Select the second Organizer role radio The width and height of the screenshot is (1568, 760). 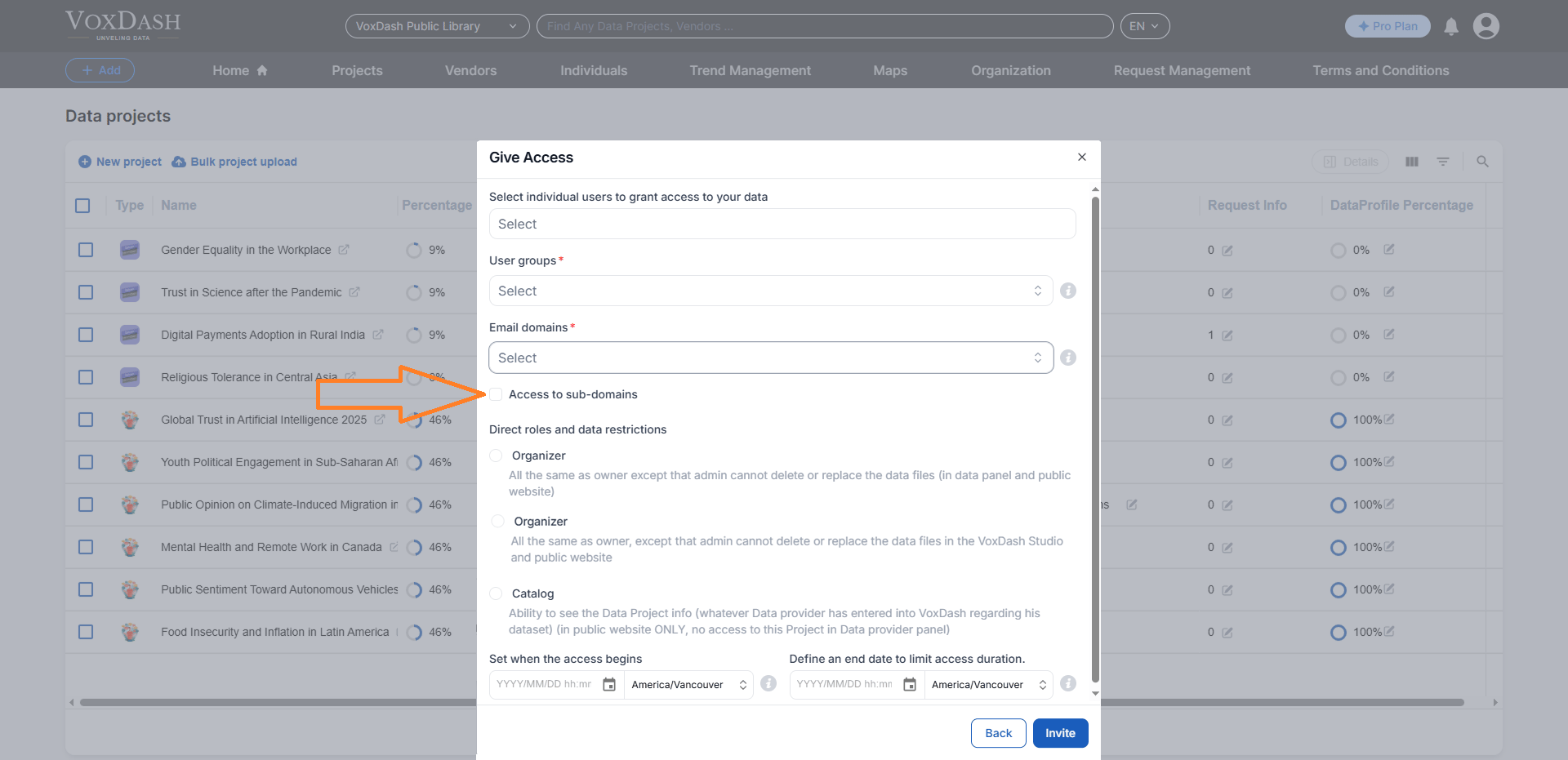tap(497, 521)
